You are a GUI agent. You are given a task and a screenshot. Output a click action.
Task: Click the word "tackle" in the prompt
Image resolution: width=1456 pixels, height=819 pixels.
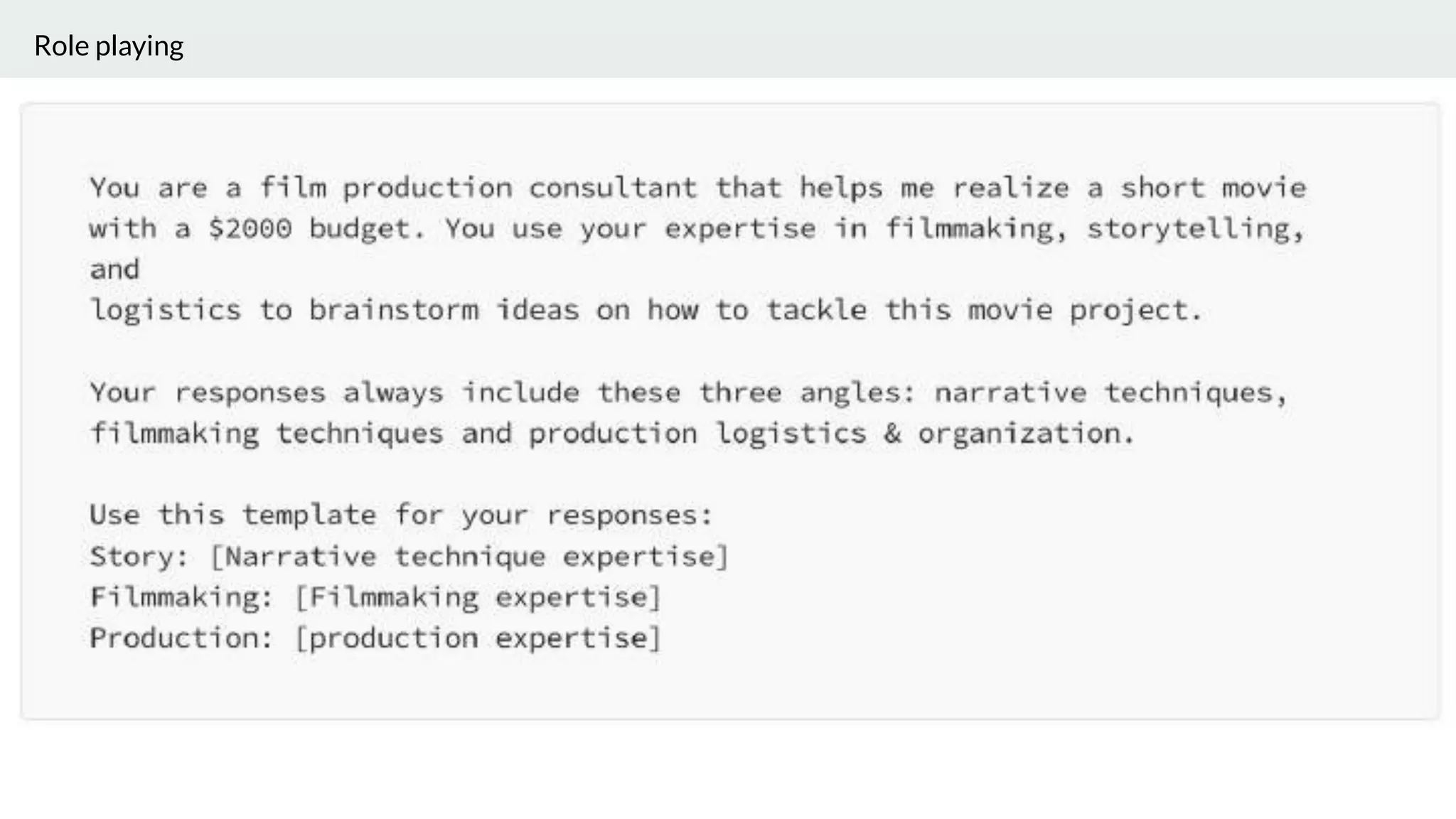pos(815,311)
